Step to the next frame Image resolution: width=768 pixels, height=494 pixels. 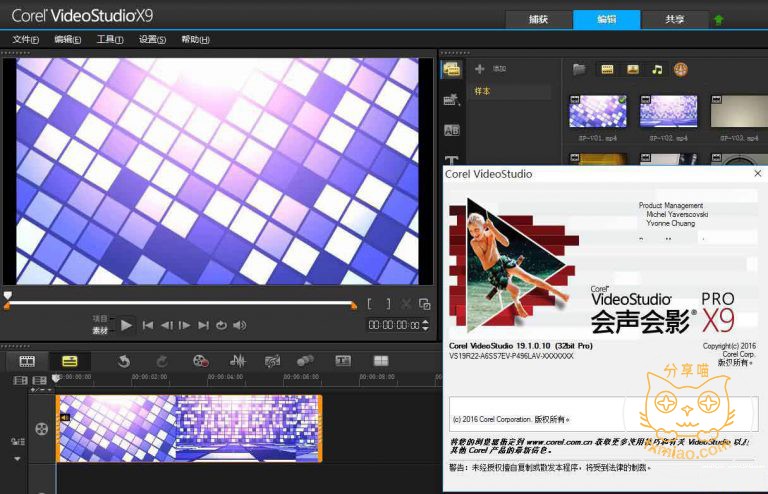tap(185, 325)
